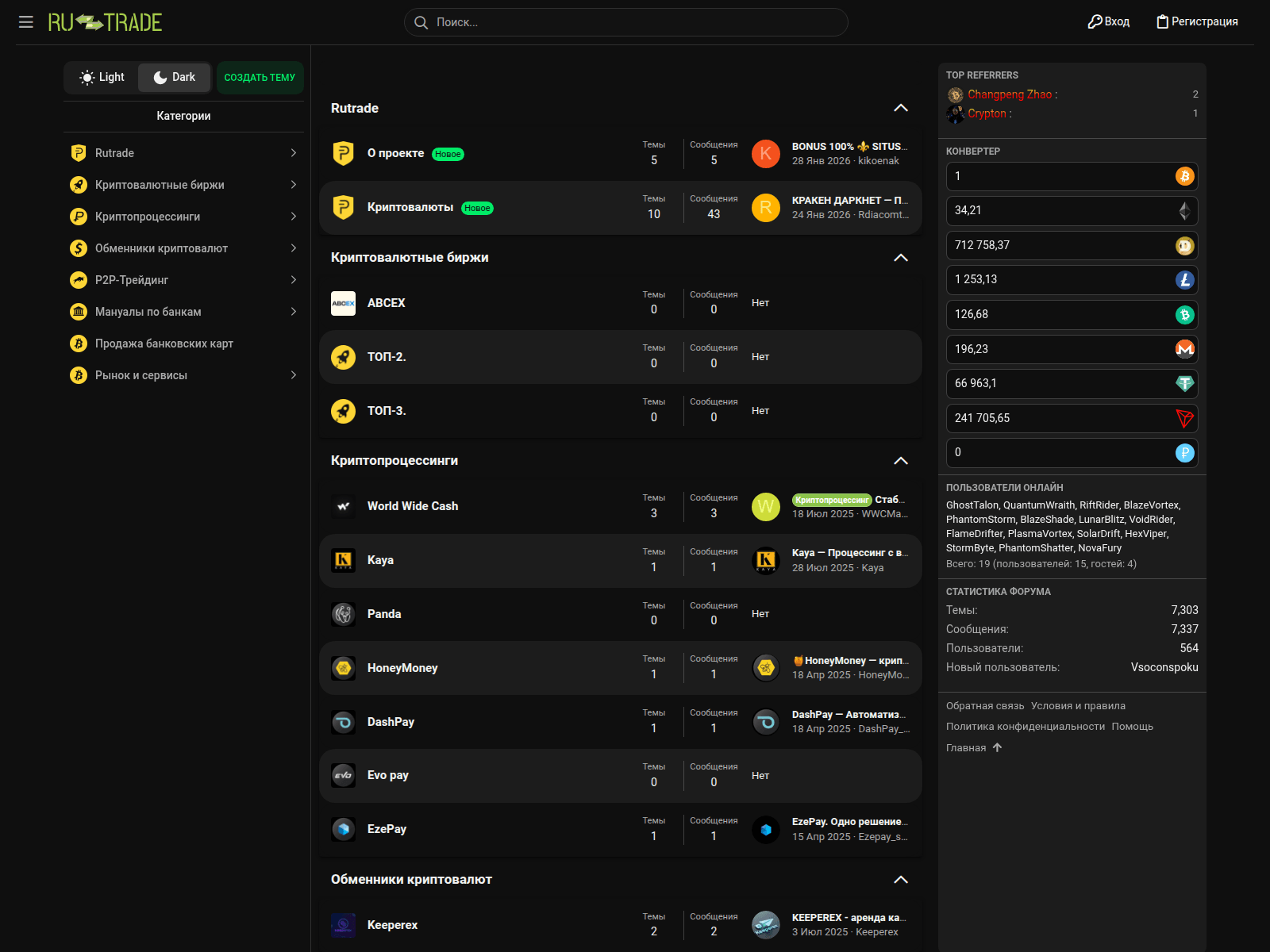Click the Panda forum logo icon

(x=343, y=614)
